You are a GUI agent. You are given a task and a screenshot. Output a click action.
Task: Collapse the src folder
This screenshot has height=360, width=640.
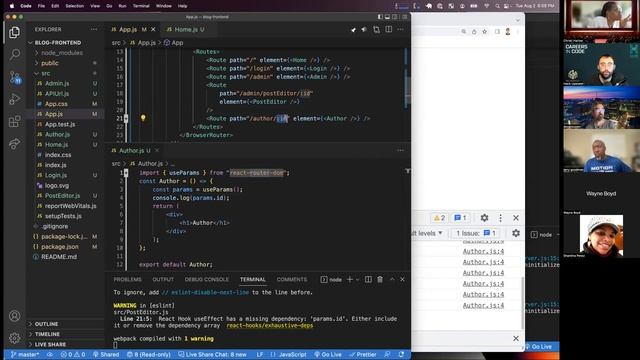tap(45, 73)
